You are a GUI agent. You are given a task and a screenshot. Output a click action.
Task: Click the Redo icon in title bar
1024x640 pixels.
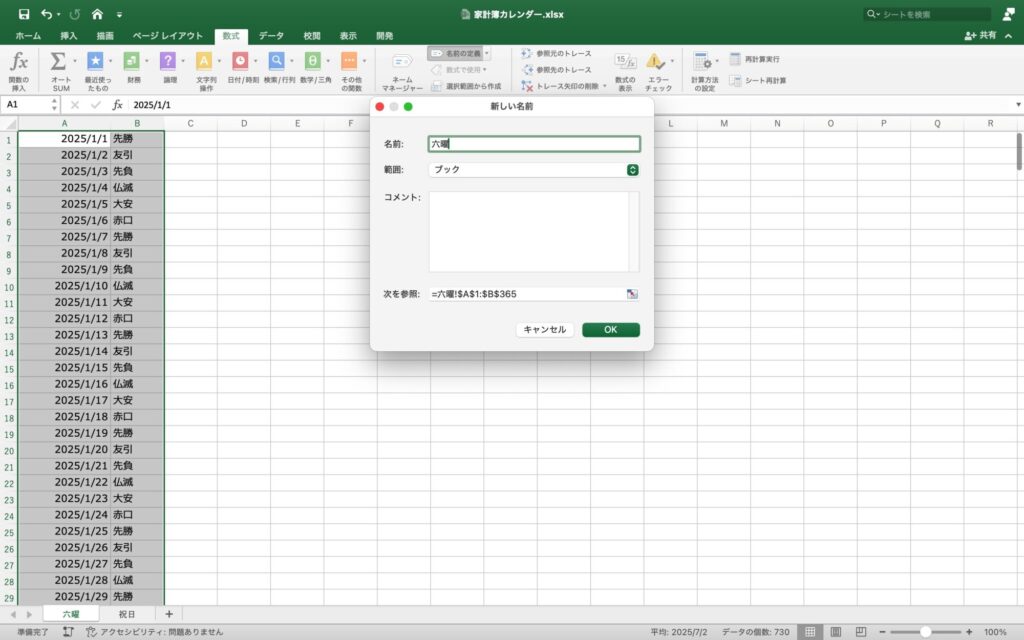point(75,14)
